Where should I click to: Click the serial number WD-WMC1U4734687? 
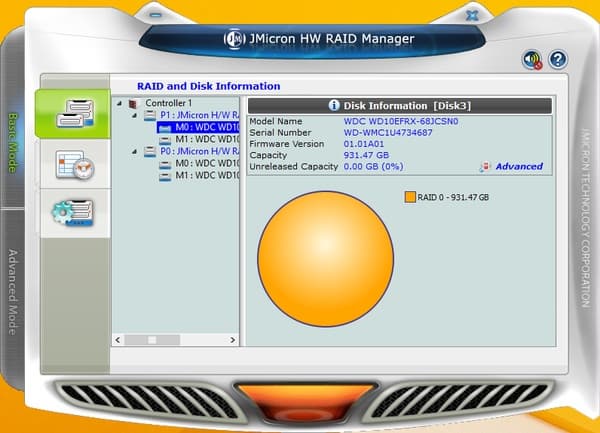388,133
